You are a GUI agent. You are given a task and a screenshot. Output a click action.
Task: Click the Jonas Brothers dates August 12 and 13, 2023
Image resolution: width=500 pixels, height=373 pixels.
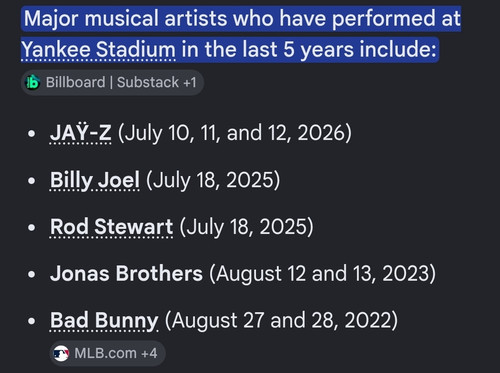(322, 274)
